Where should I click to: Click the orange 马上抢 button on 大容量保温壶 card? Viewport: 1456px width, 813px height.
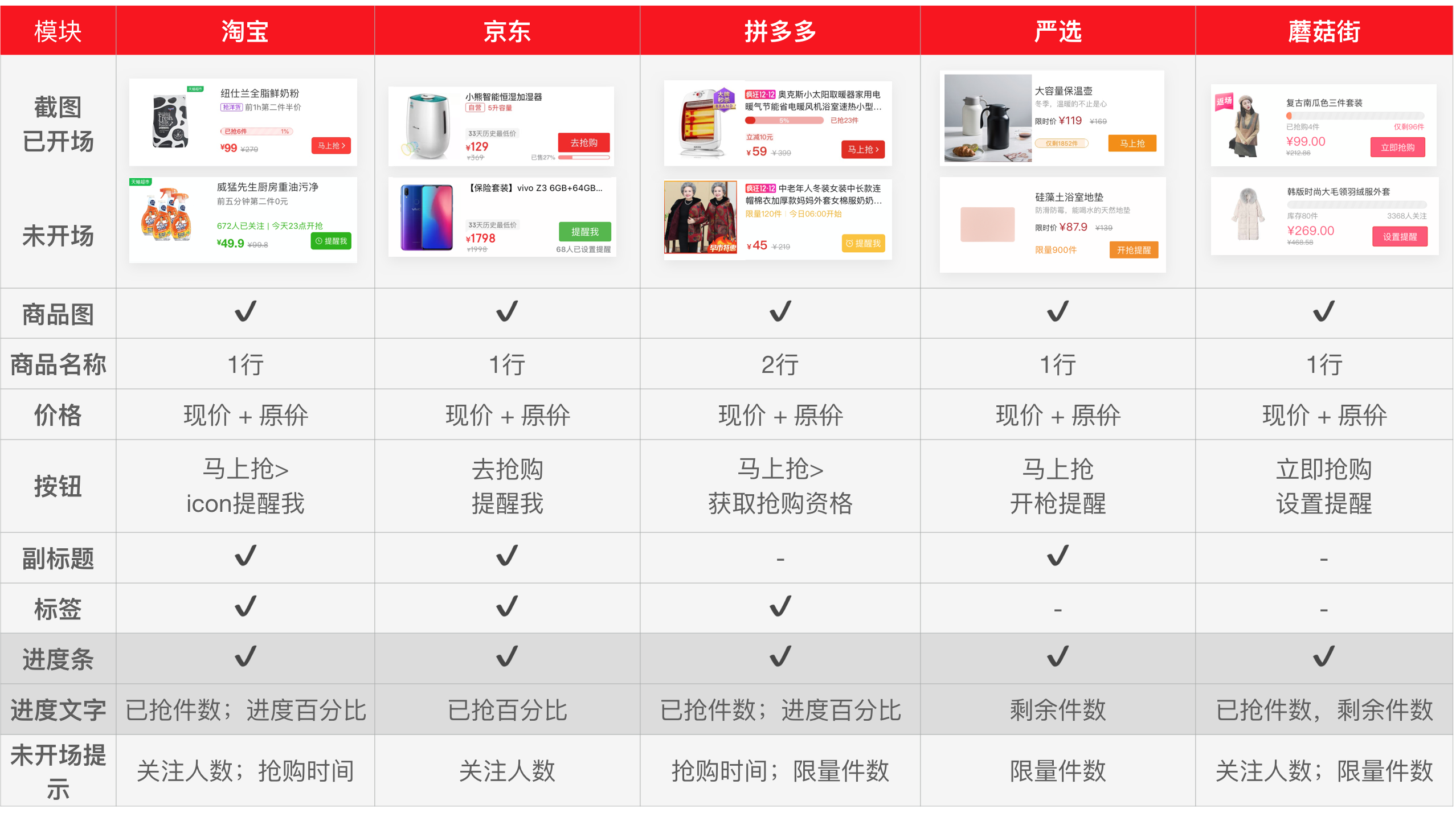(1132, 143)
